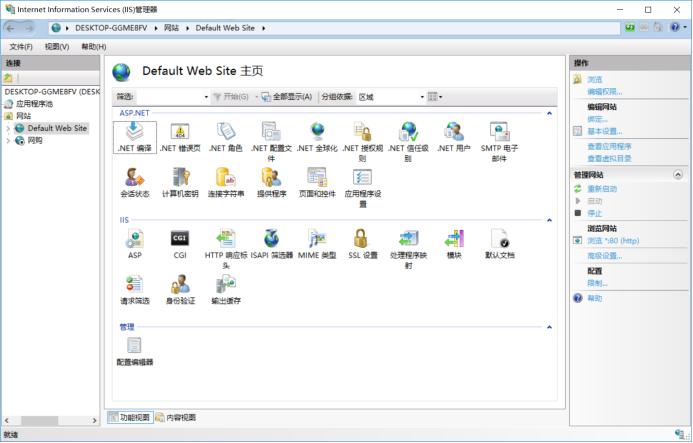Open the .NET 全球化 globe icon

pyautogui.click(x=317, y=131)
